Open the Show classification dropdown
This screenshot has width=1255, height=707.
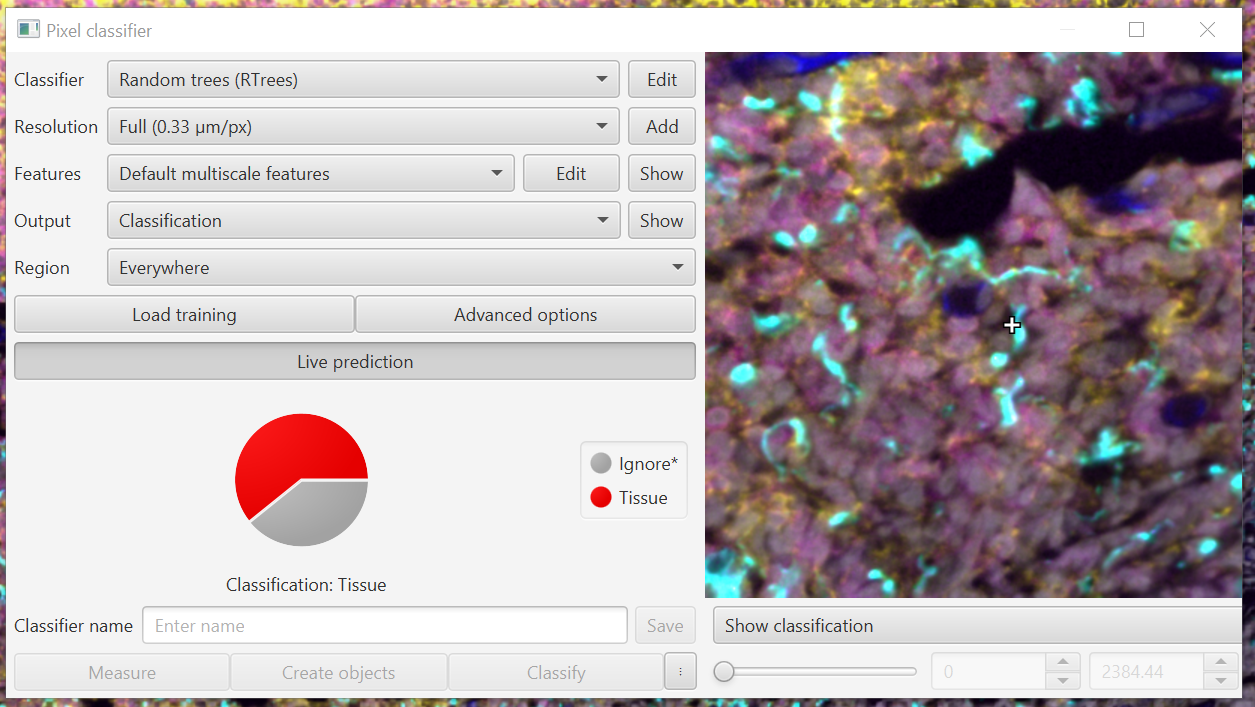tap(978, 626)
